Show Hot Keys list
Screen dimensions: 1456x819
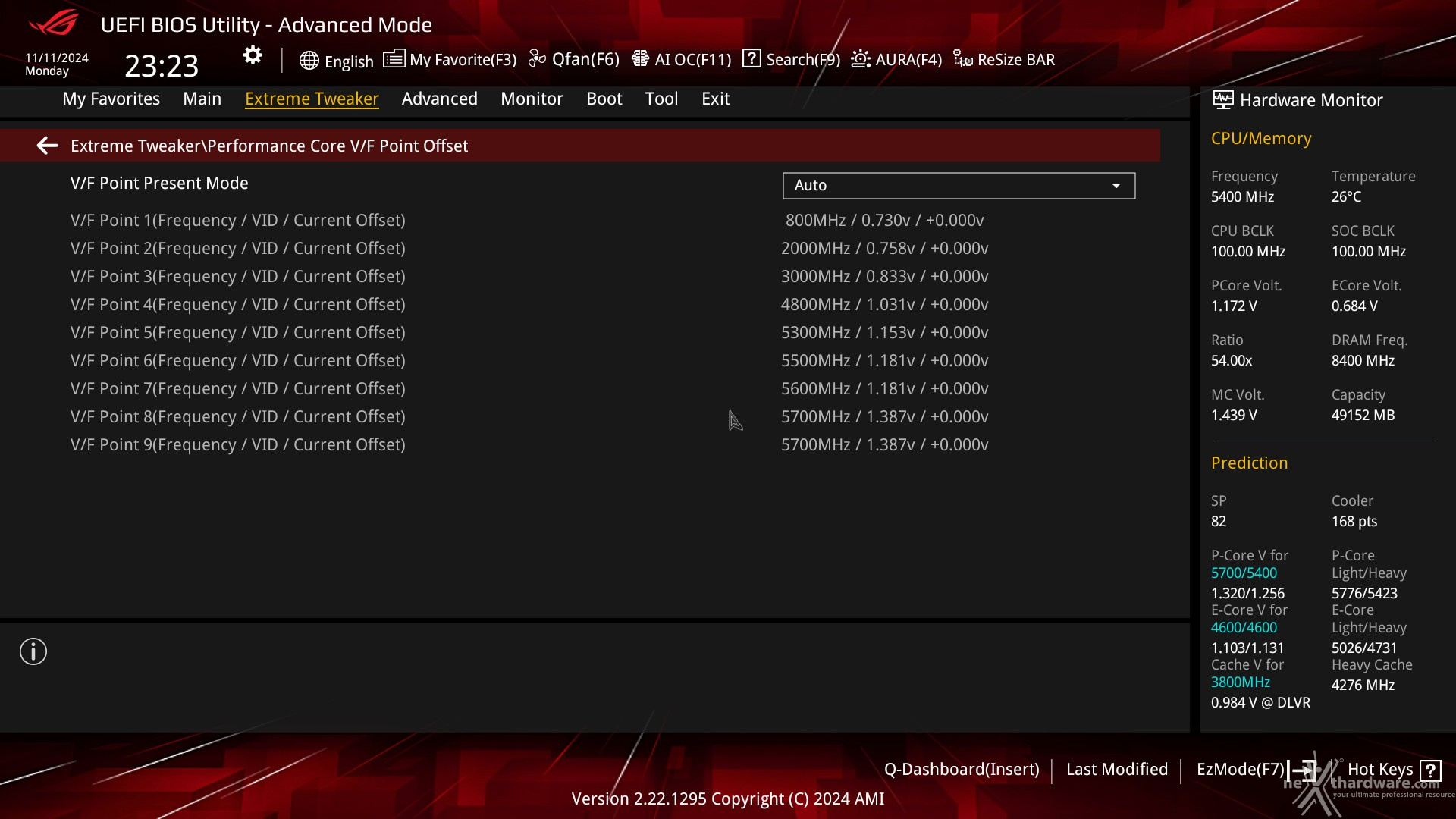1380,770
